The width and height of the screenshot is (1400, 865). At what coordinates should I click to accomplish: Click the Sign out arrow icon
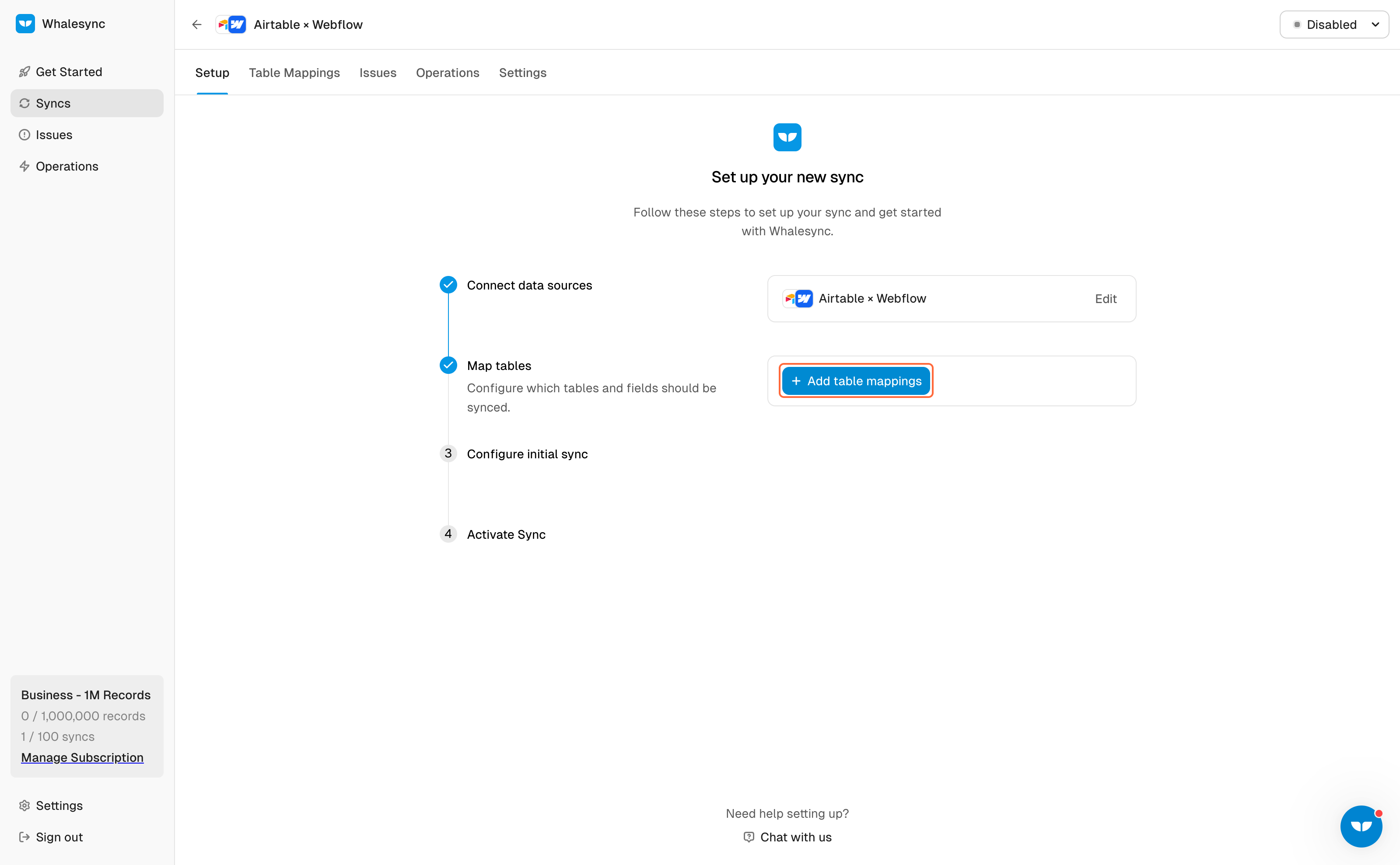tap(24, 837)
